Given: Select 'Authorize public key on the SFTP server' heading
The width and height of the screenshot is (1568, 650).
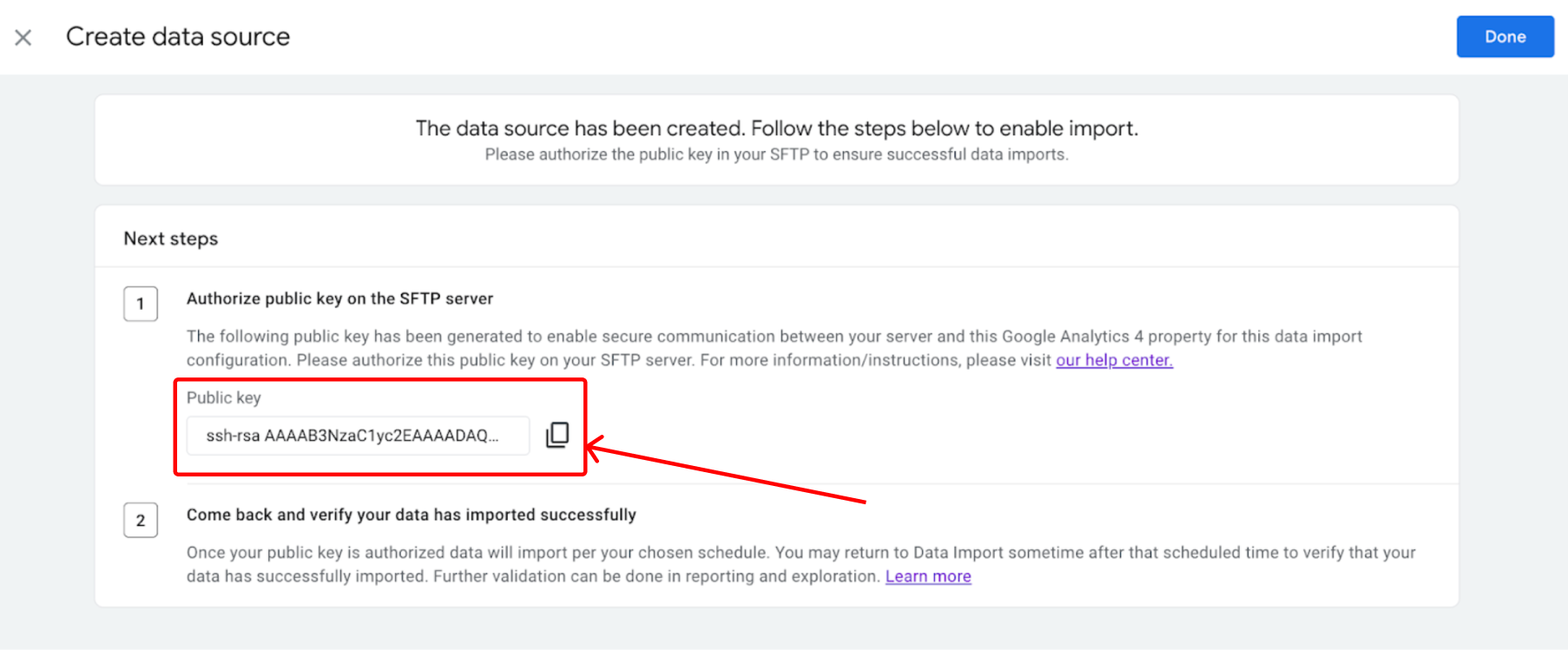Looking at the screenshot, I should [x=339, y=299].
